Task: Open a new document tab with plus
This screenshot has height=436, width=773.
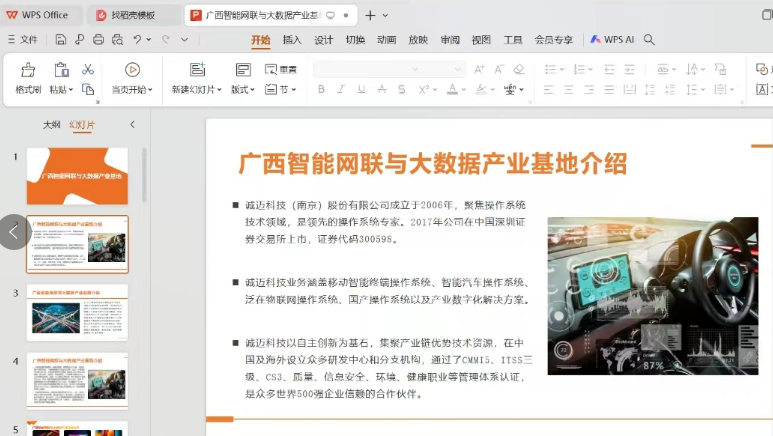Action: [x=370, y=15]
